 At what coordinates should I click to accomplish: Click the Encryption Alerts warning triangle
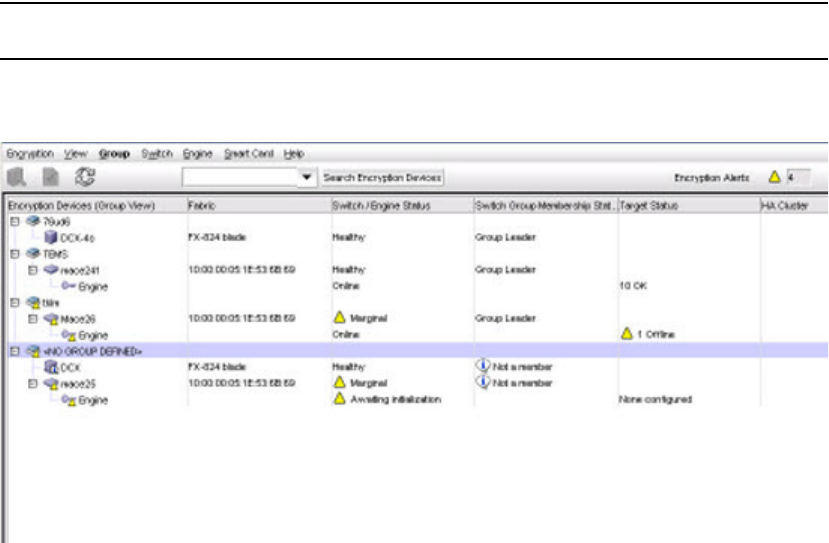click(x=773, y=177)
